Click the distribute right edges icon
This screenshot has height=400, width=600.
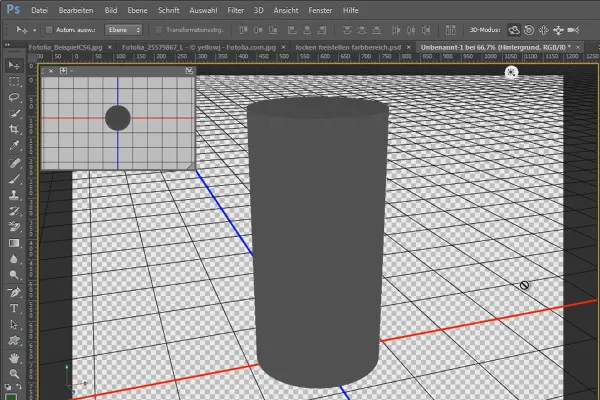(x=426, y=30)
